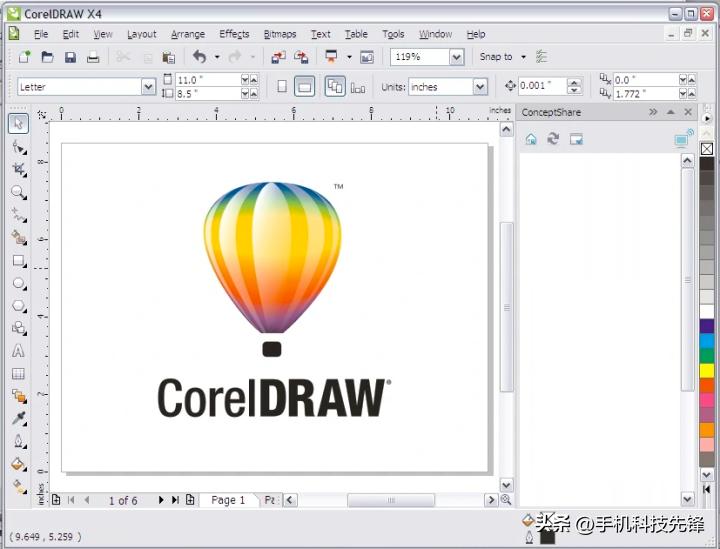The height and width of the screenshot is (549, 720).
Task: Choose the Ellipse tool
Action: (18, 284)
